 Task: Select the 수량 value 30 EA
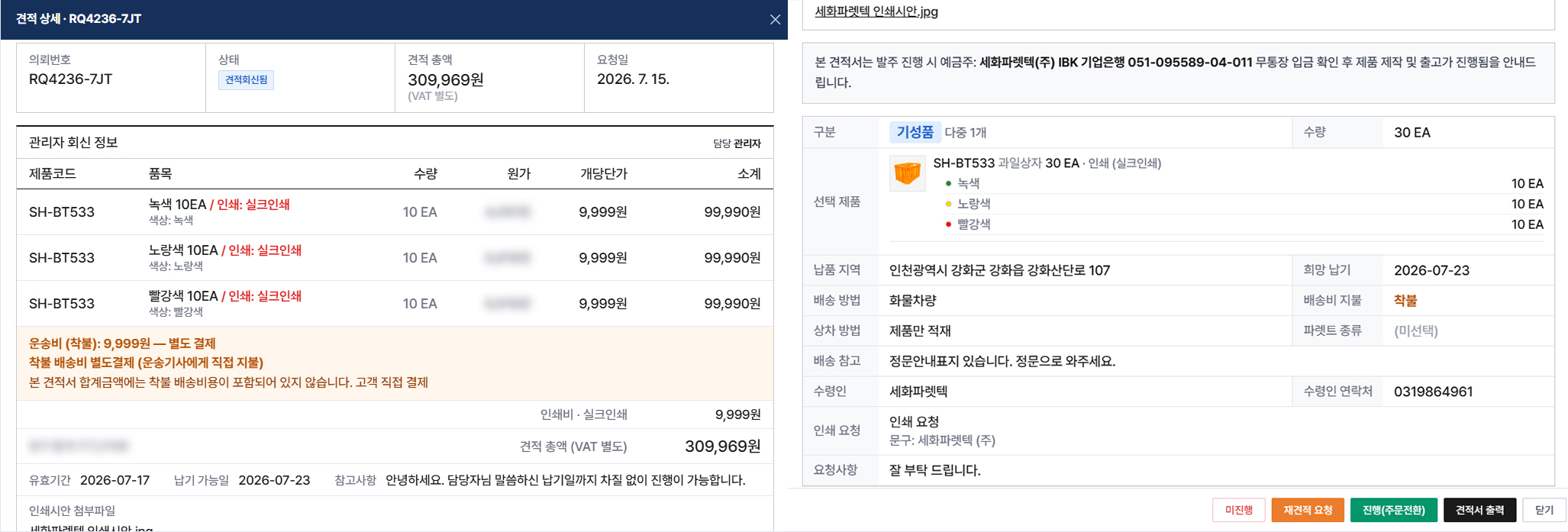tap(1412, 132)
